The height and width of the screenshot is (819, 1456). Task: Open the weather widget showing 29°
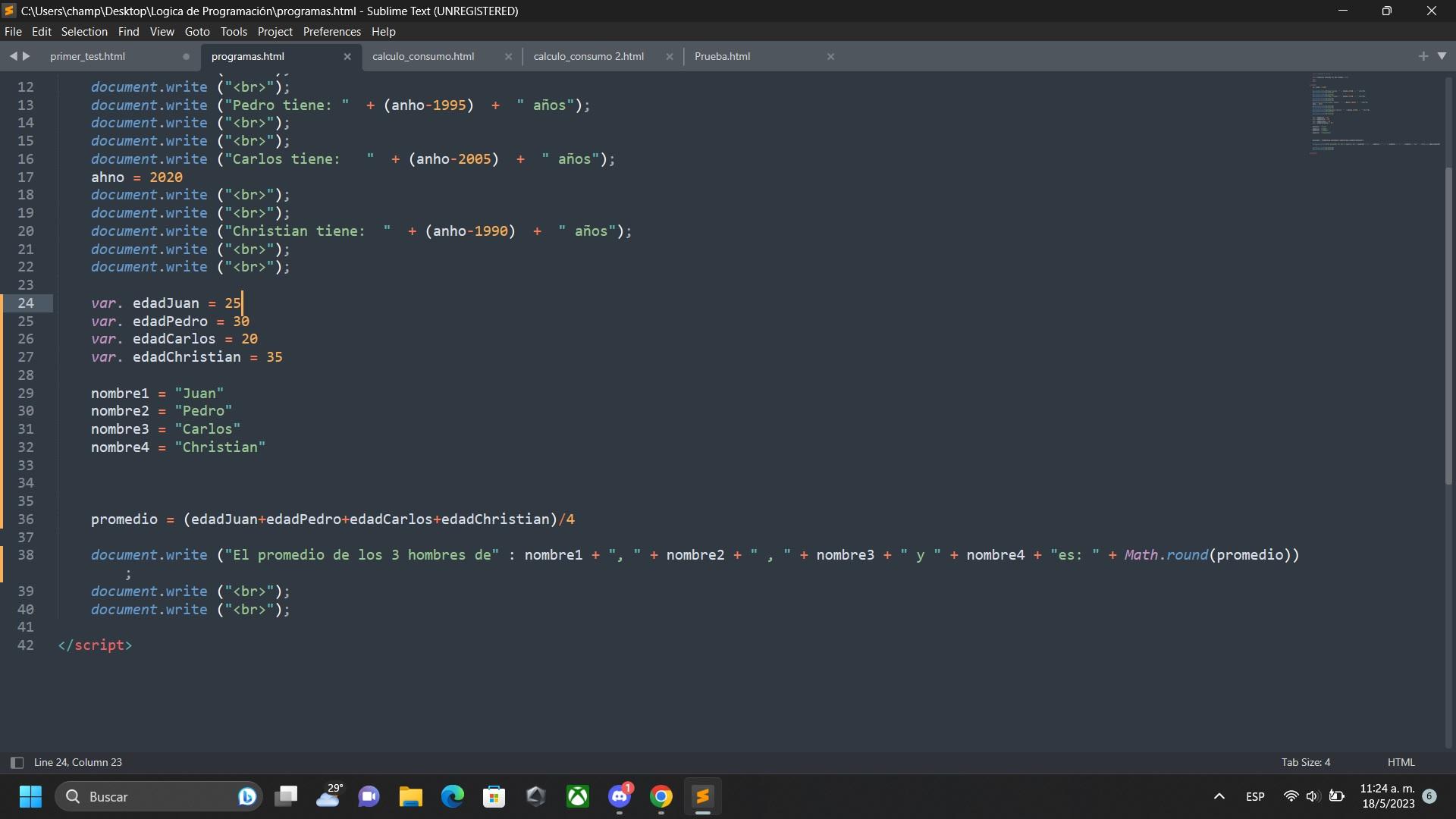coord(328,796)
